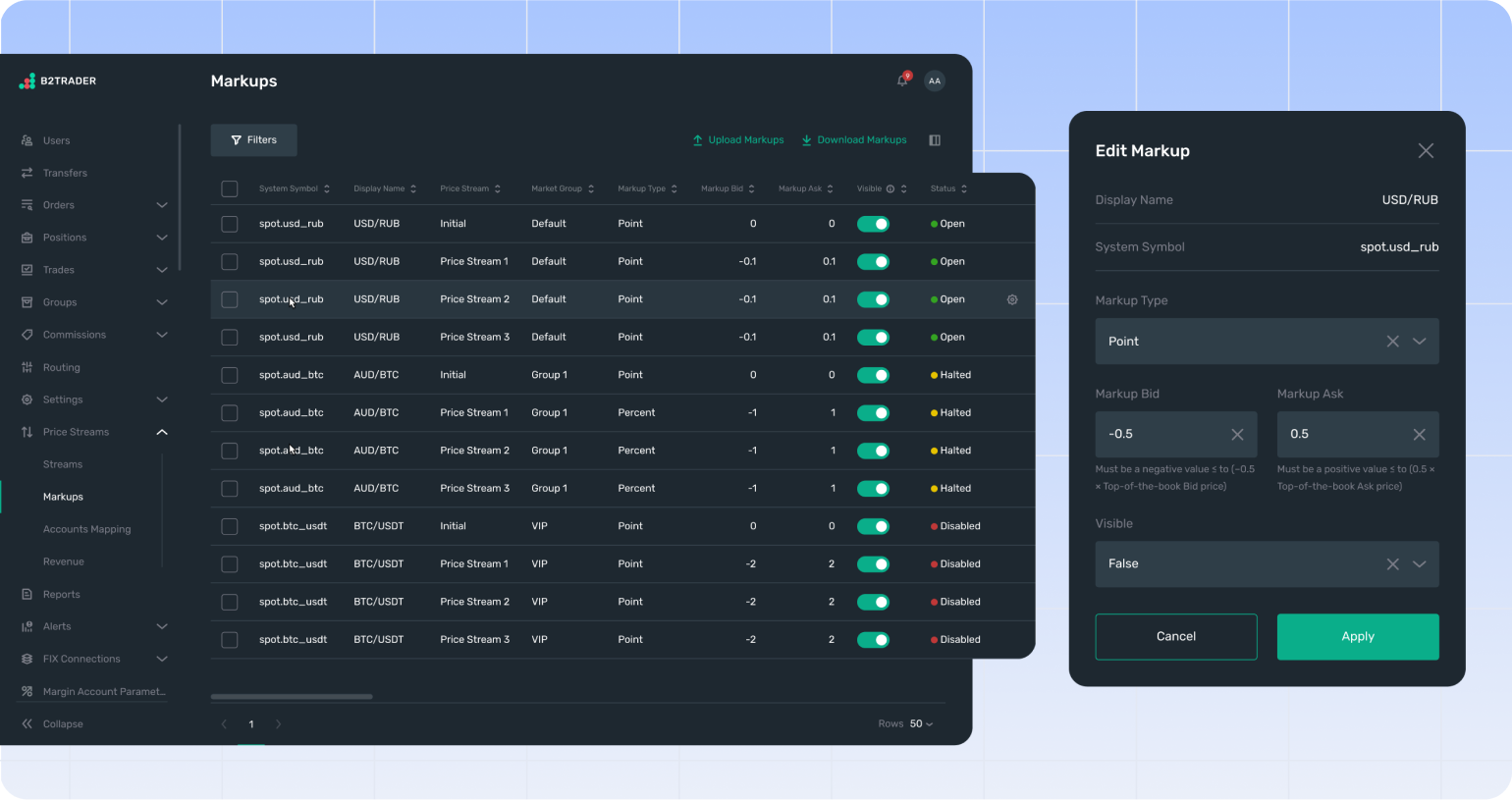Expand the Visible dropdown in Edit Markup
Screen dimensions: 1512x800
1419,564
